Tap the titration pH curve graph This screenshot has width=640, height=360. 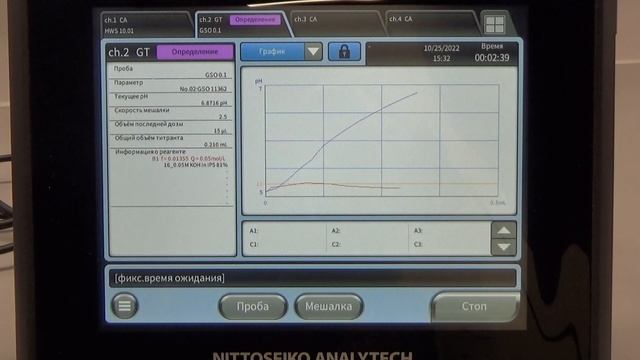click(x=380, y=141)
